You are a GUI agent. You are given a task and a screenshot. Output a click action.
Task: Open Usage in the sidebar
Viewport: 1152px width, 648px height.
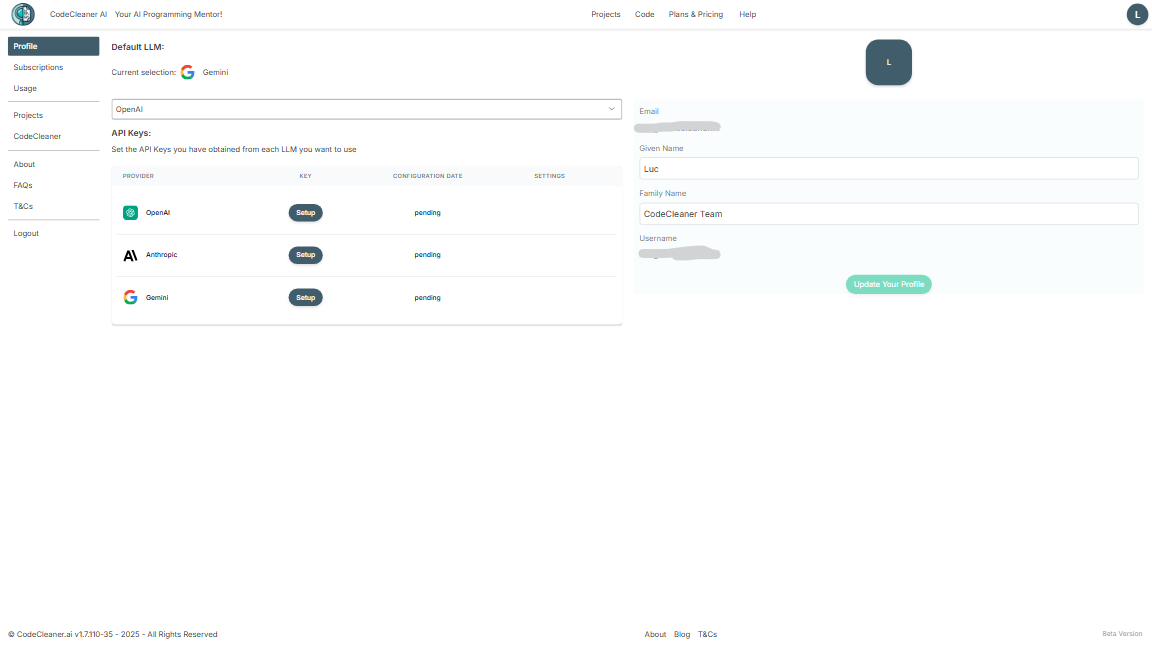[25, 88]
